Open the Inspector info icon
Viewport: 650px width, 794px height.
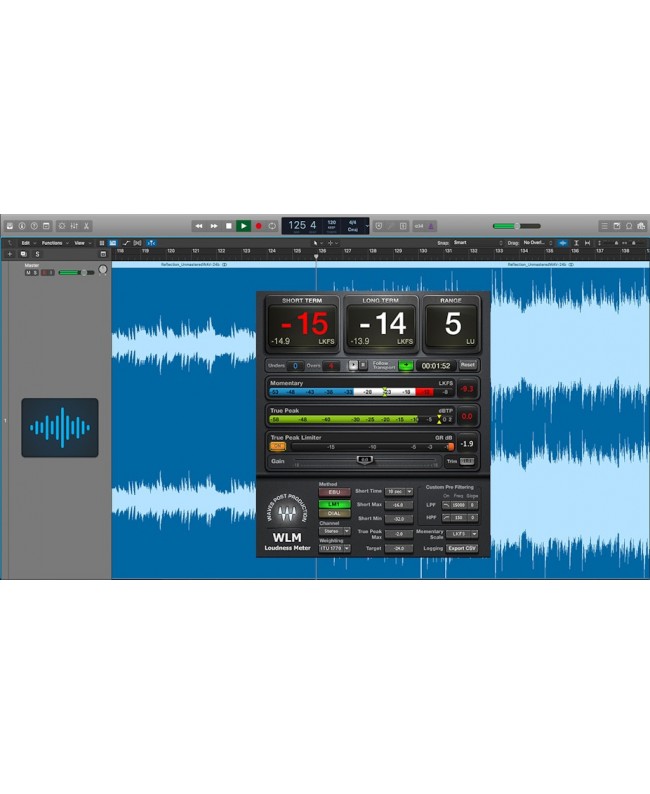click(x=22, y=226)
